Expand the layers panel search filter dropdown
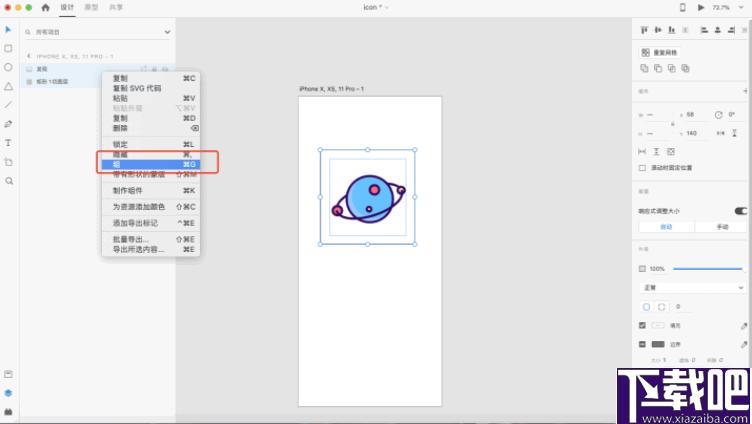Screen dimensions: 752x424 [x=167, y=32]
